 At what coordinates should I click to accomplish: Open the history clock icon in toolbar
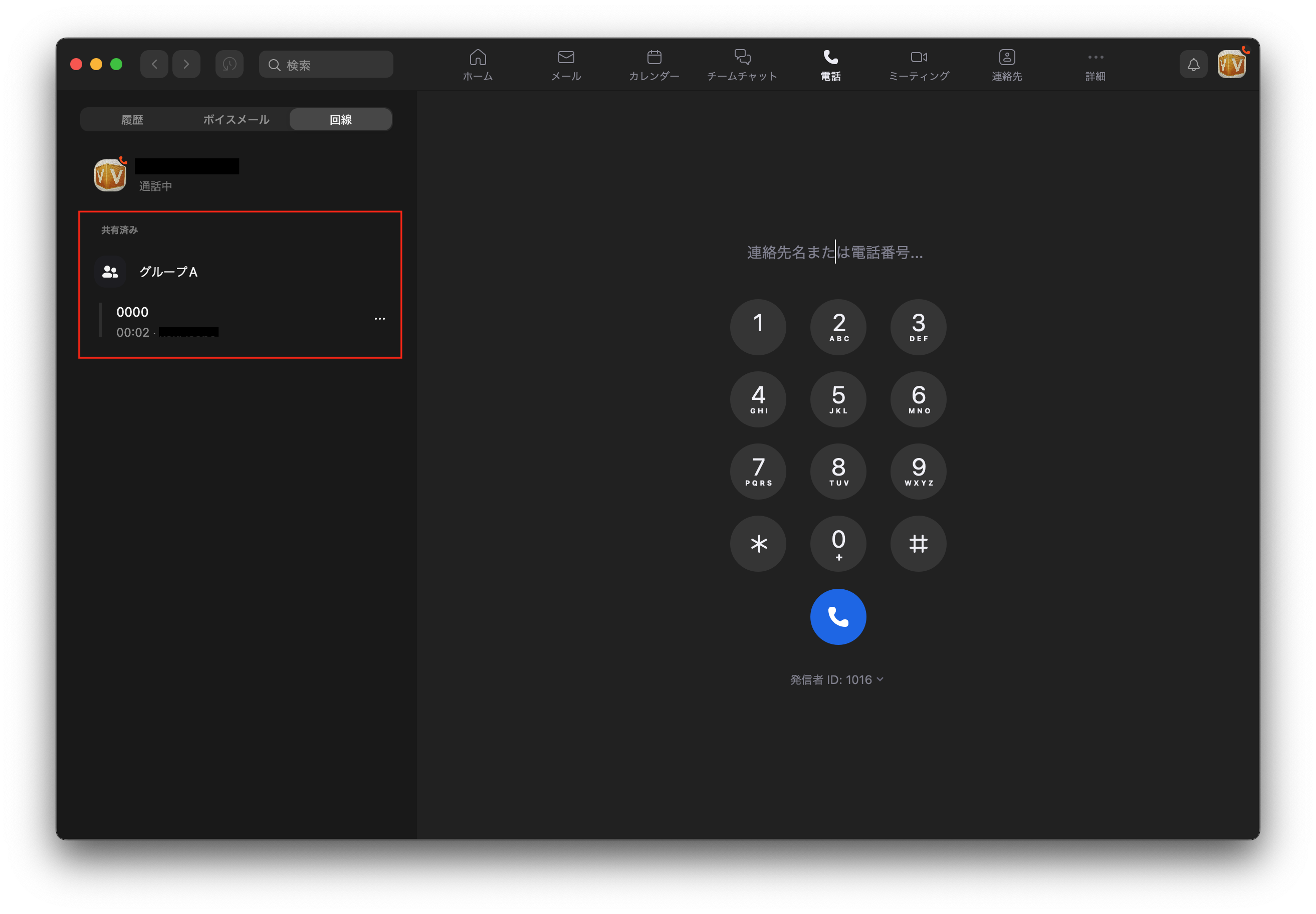coord(229,64)
